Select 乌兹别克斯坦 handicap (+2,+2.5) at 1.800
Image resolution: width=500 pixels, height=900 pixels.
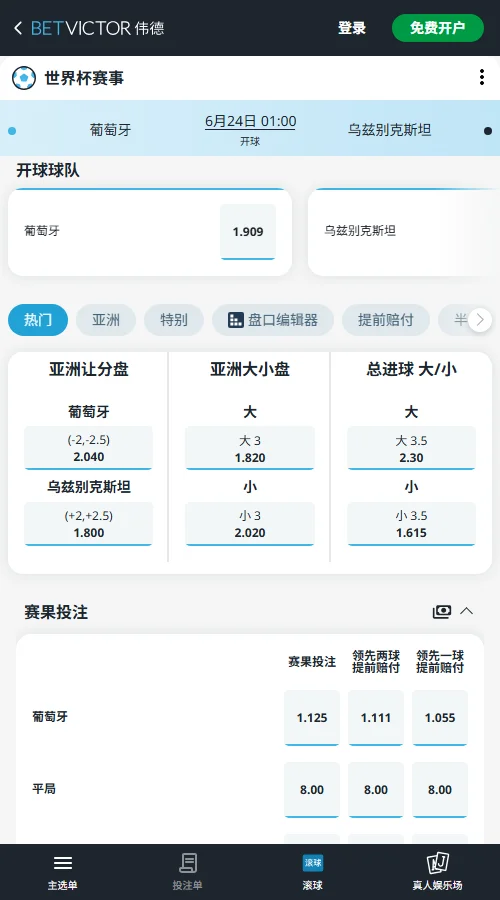tap(88, 524)
